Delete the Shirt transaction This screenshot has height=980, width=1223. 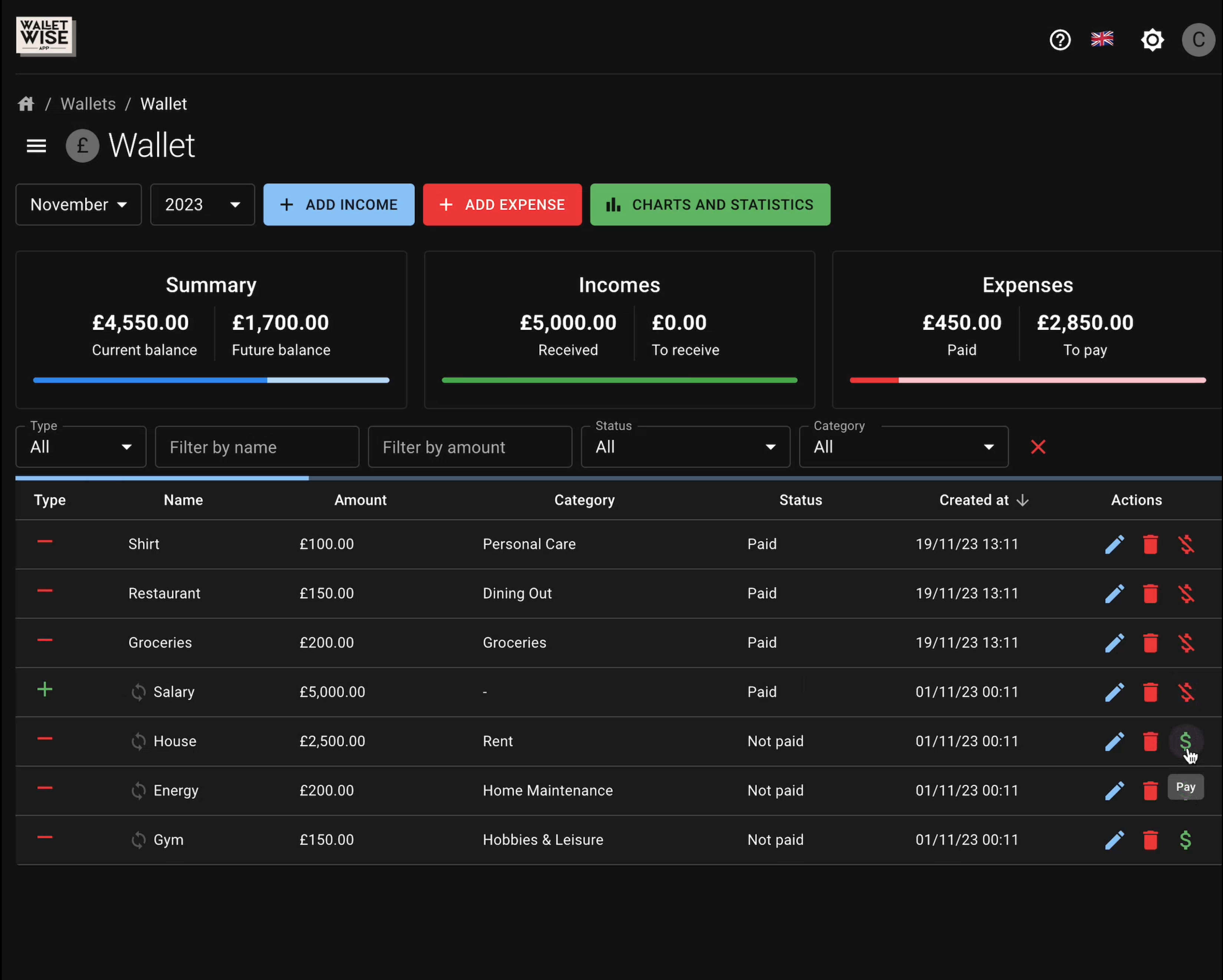tap(1150, 544)
